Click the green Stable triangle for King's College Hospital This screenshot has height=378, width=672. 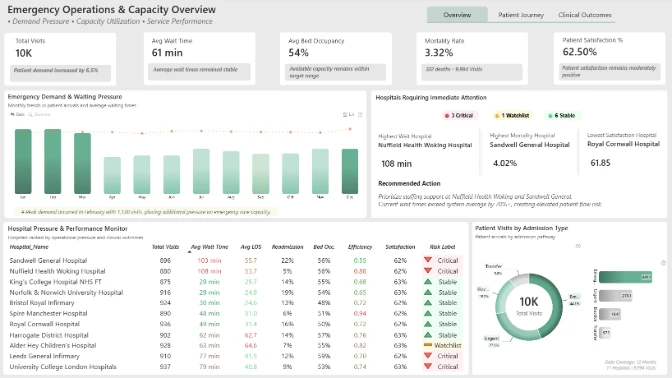[427, 282]
